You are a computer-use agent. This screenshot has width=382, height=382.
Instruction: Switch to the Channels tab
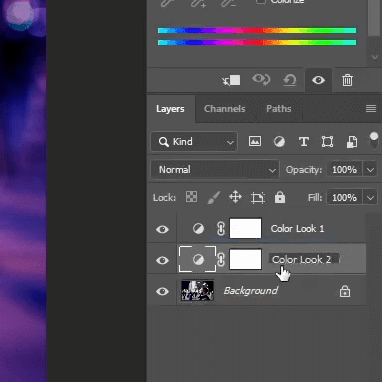224,109
